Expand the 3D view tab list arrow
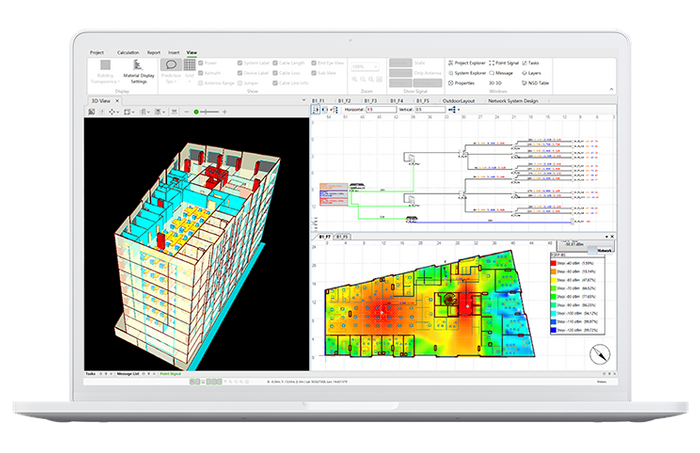The width and height of the screenshot is (700, 453). [304, 101]
